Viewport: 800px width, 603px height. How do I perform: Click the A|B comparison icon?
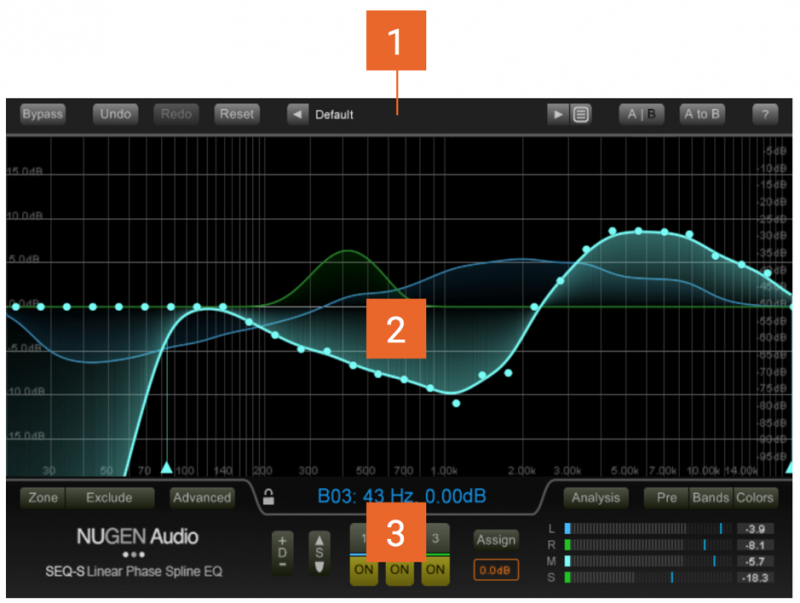tap(642, 114)
